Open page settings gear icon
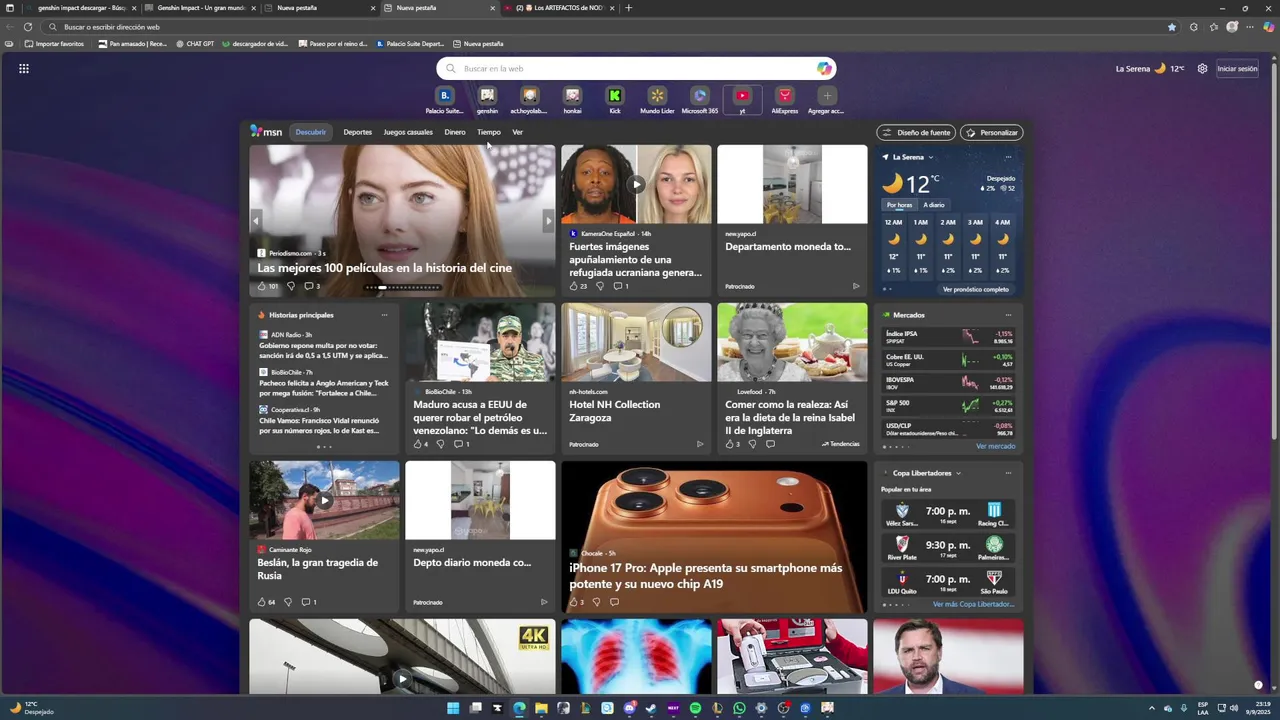Image resolution: width=1280 pixels, height=720 pixels. [1202, 69]
